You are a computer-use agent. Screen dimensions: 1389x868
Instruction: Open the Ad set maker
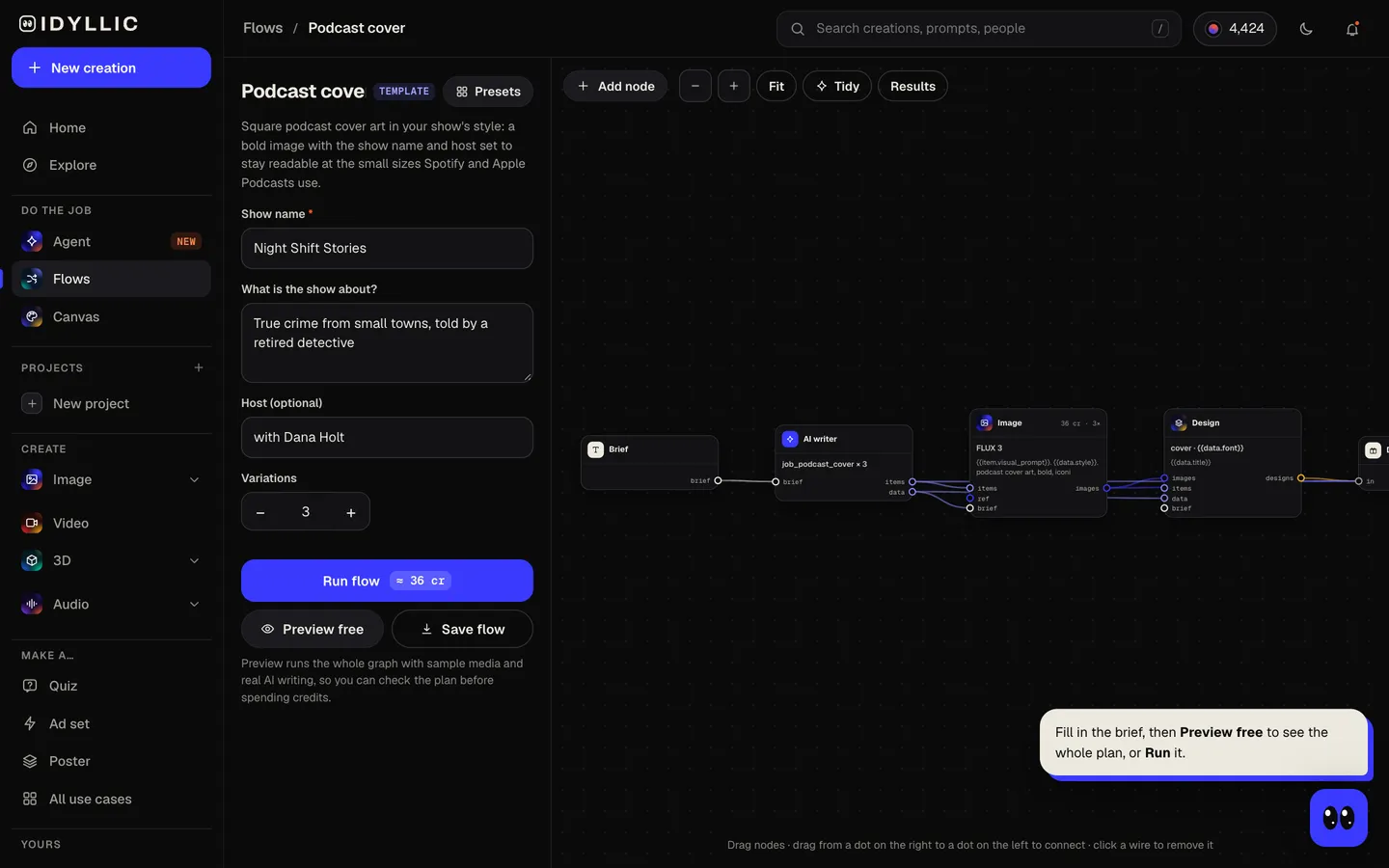(x=111, y=723)
